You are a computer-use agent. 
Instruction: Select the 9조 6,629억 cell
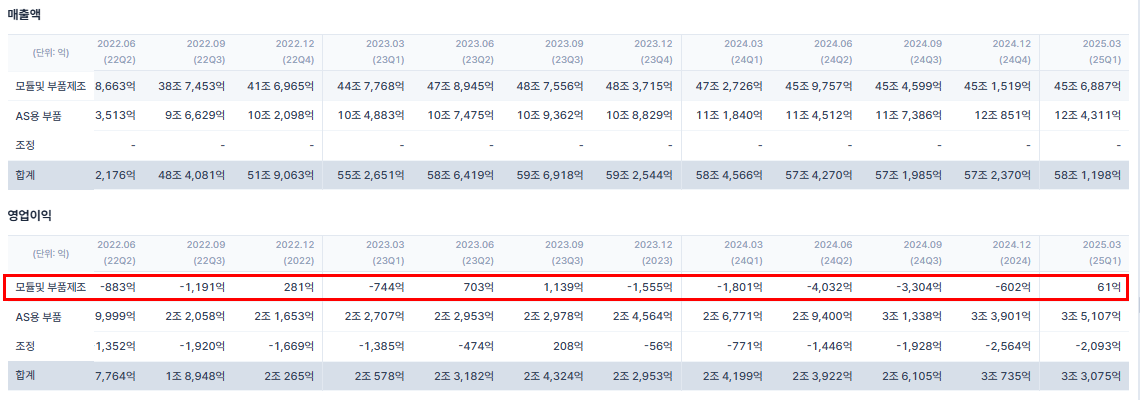click(195, 115)
